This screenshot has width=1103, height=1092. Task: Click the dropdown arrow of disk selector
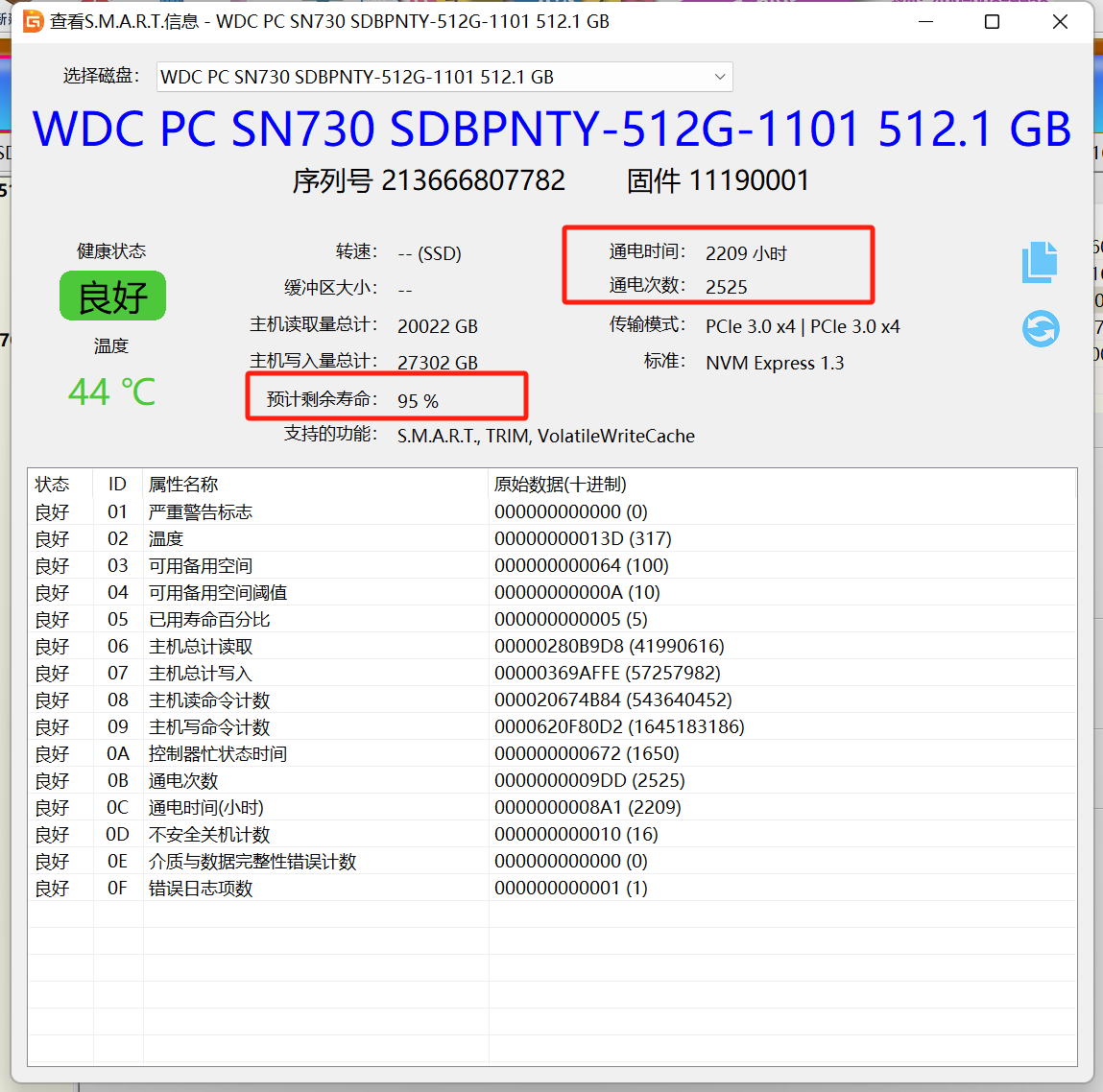point(720,77)
